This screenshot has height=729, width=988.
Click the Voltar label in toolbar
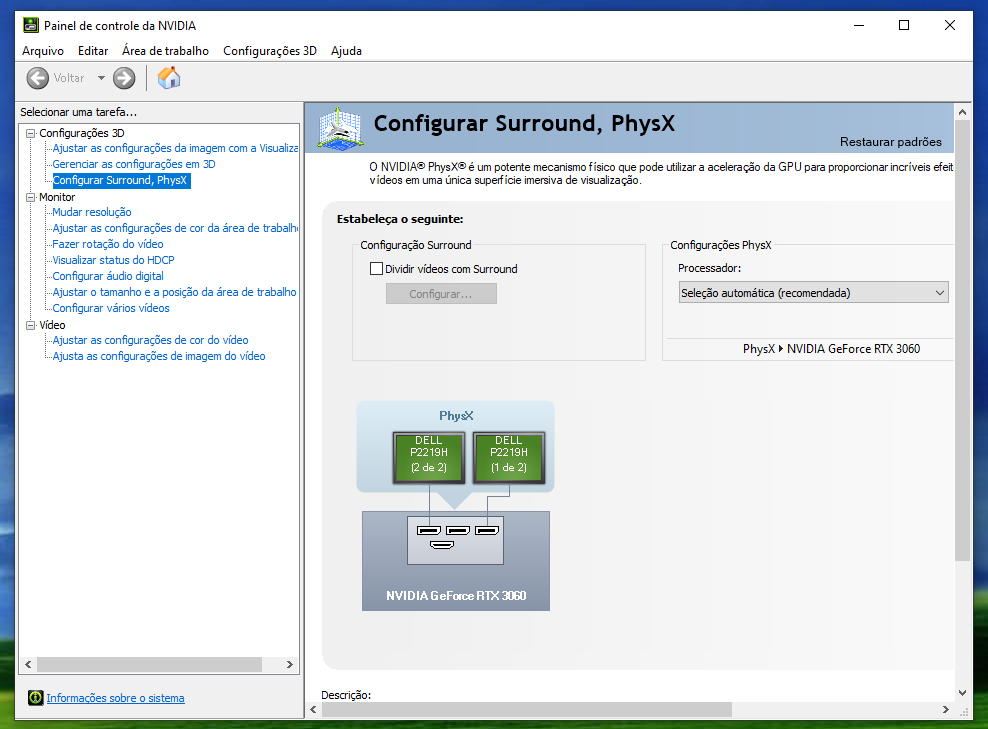(69, 78)
